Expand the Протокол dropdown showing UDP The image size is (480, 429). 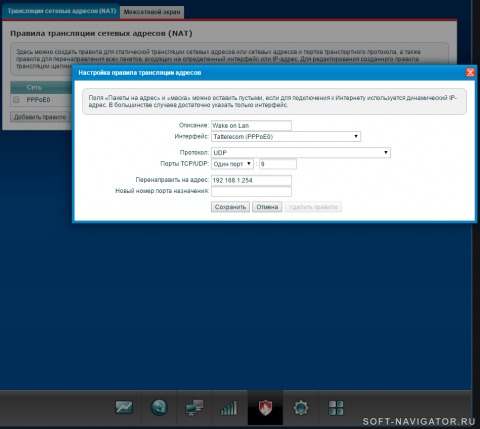[x=301, y=153]
